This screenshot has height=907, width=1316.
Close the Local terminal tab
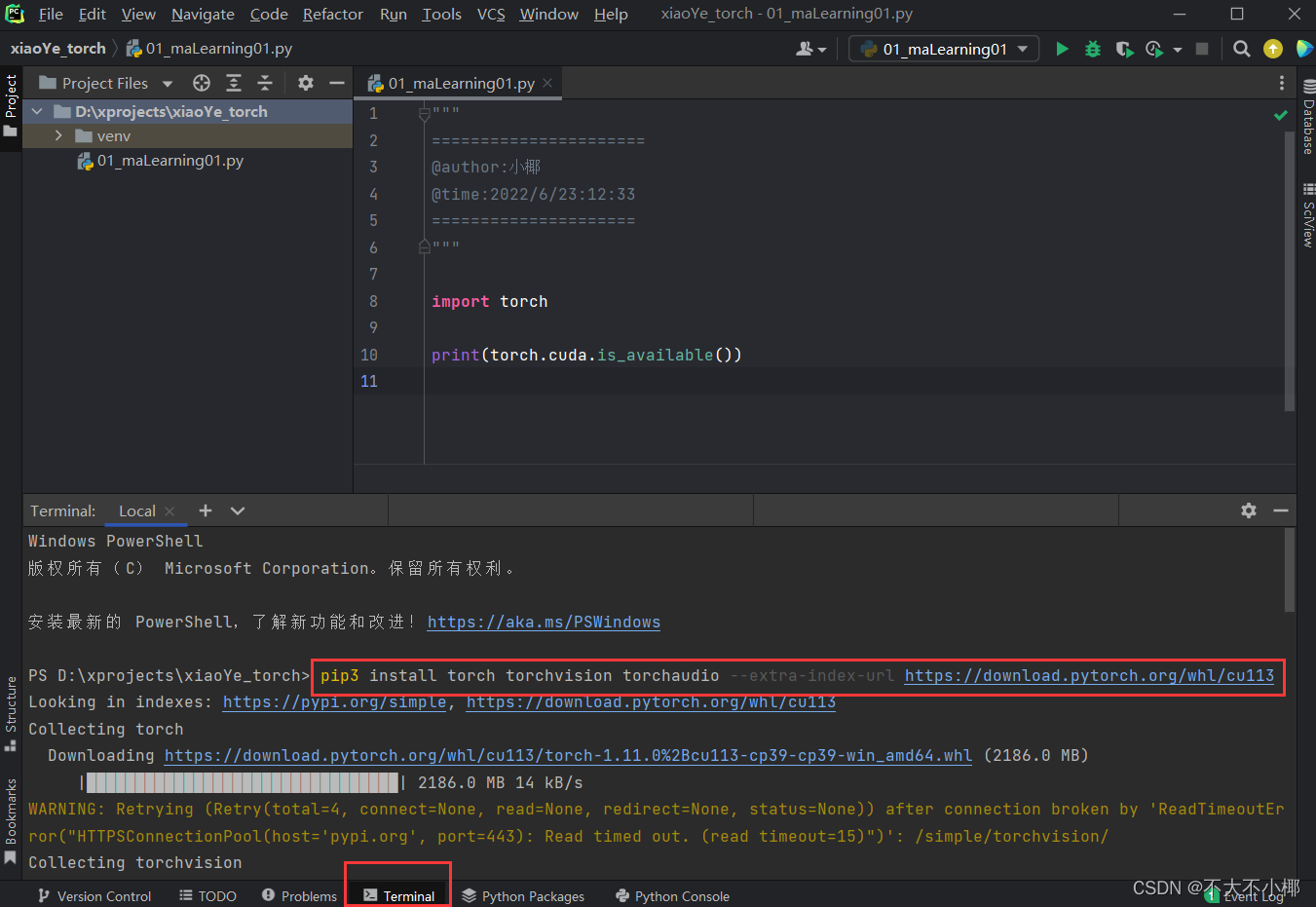point(169,510)
